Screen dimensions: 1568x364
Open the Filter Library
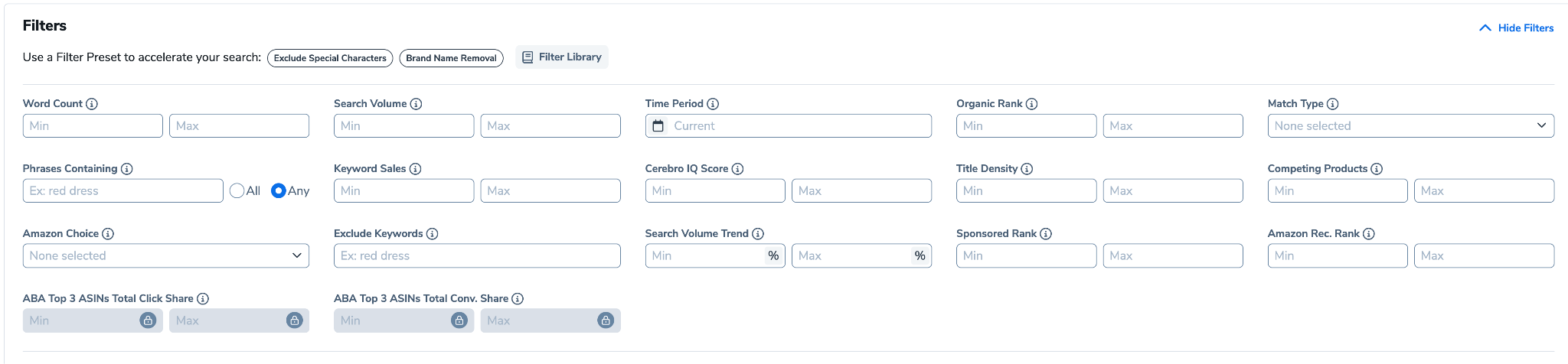coord(562,57)
